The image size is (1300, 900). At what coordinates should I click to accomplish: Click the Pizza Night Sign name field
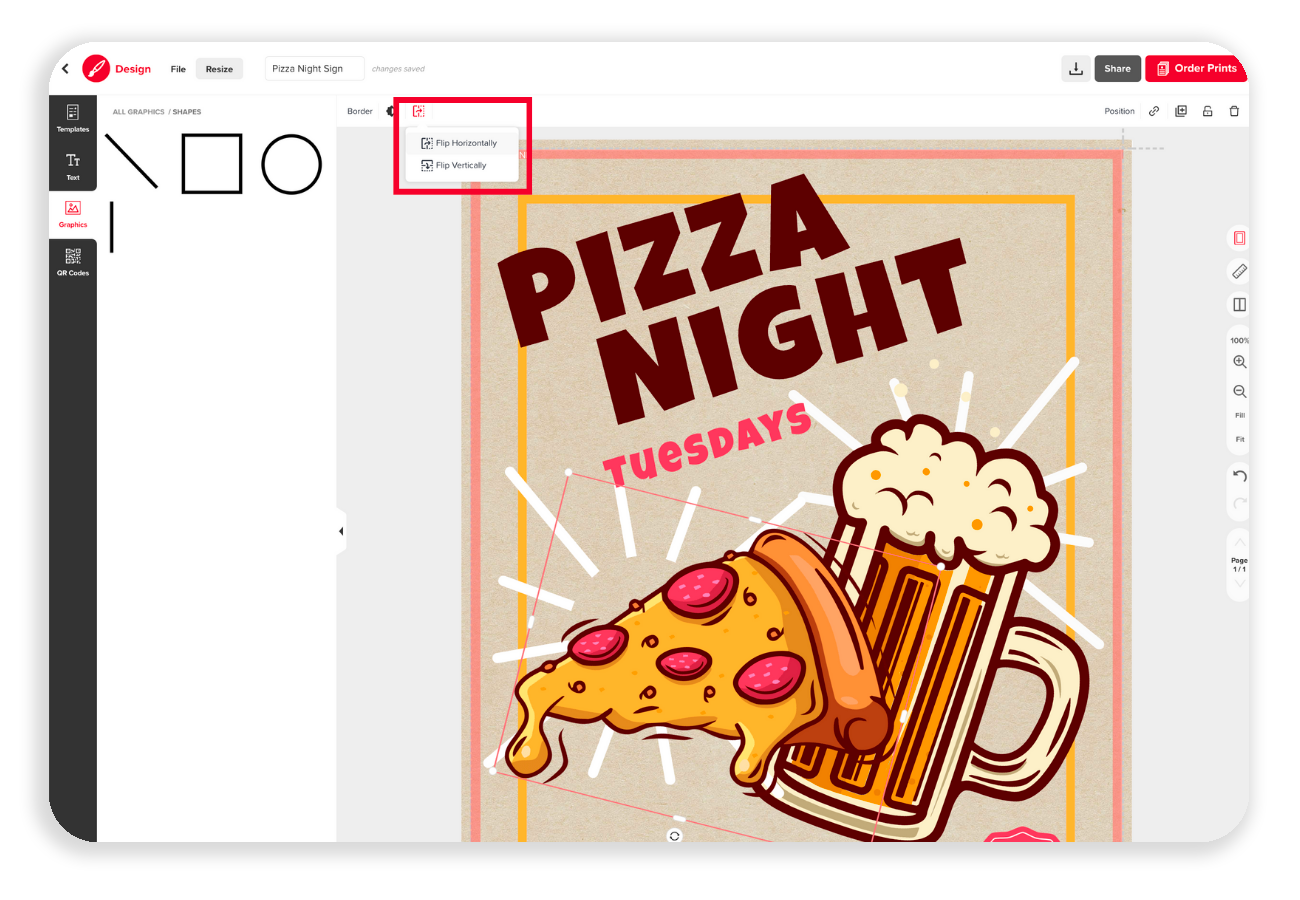pos(315,69)
